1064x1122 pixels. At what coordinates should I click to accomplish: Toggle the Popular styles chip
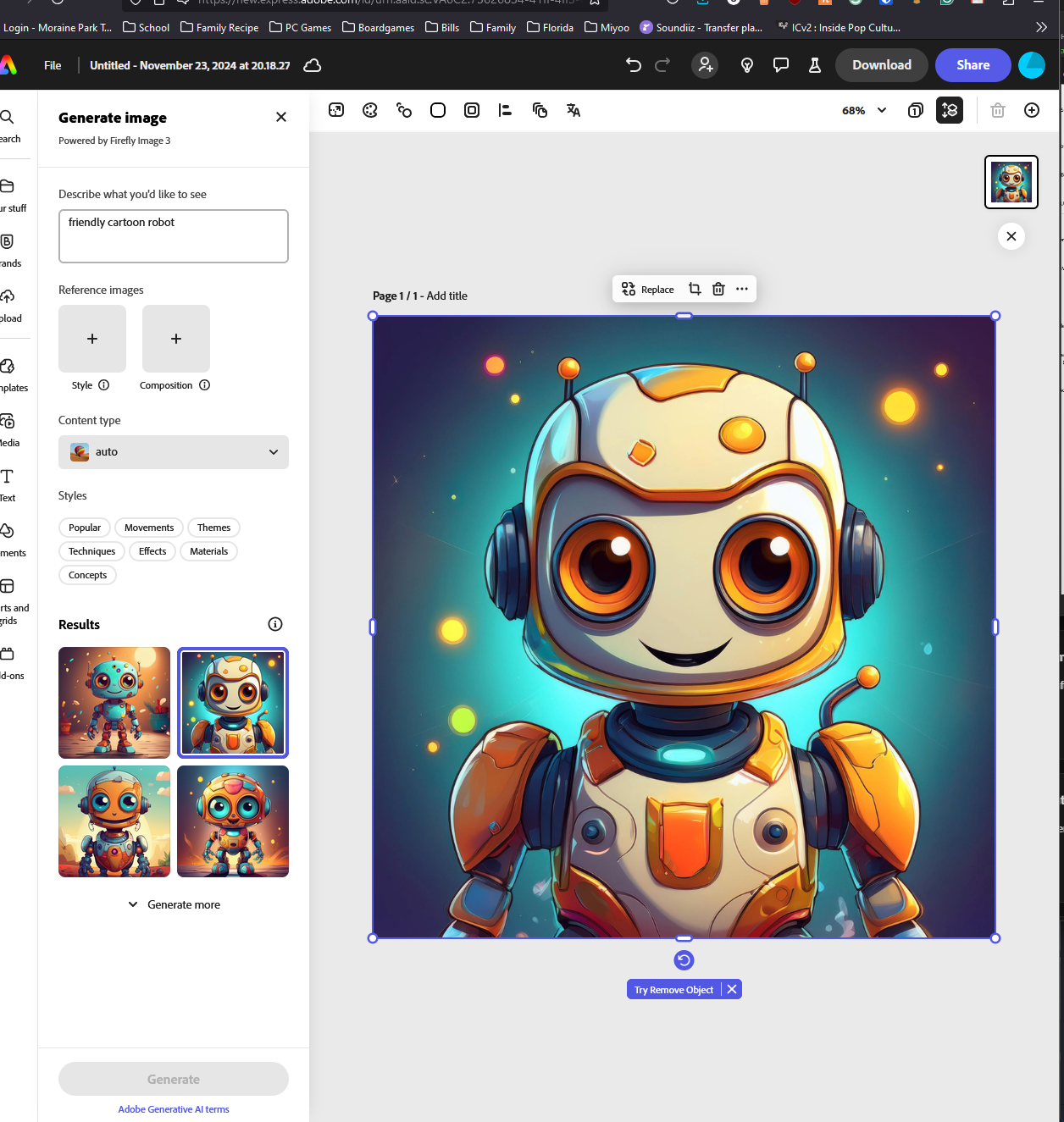point(85,528)
